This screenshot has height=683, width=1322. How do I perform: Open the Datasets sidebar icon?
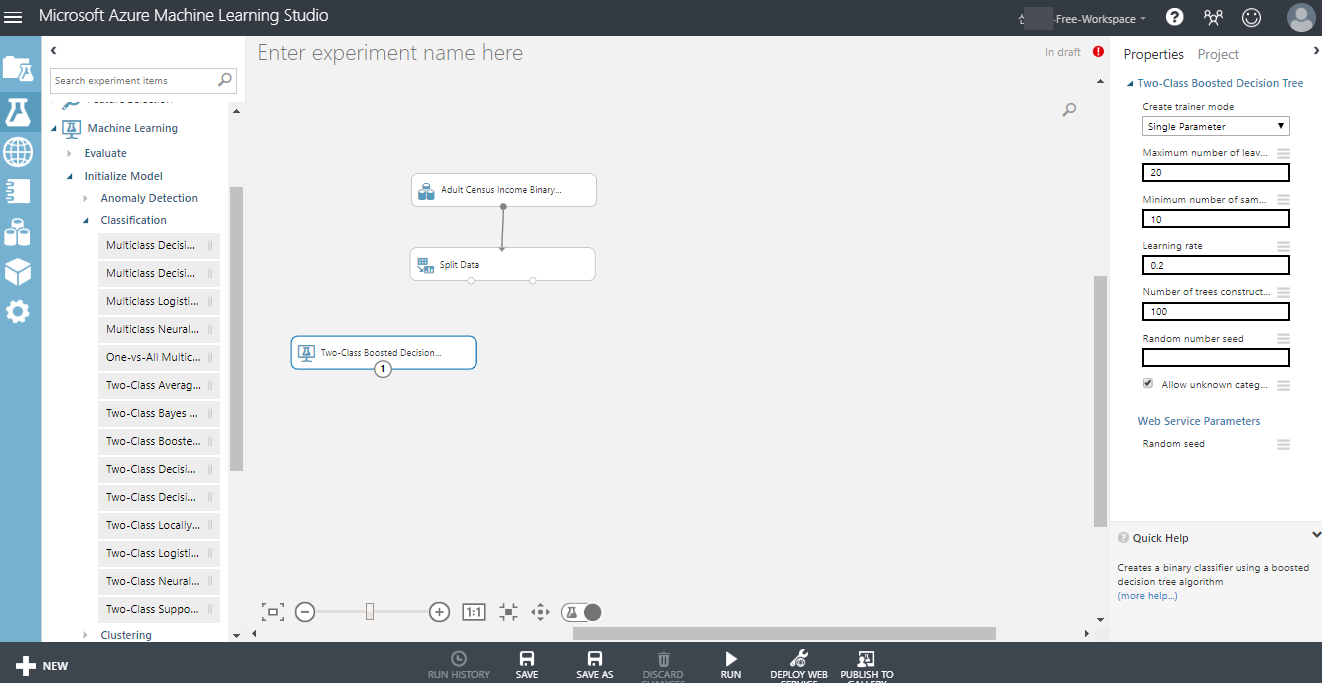pyautogui.click(x=18, y=232)
